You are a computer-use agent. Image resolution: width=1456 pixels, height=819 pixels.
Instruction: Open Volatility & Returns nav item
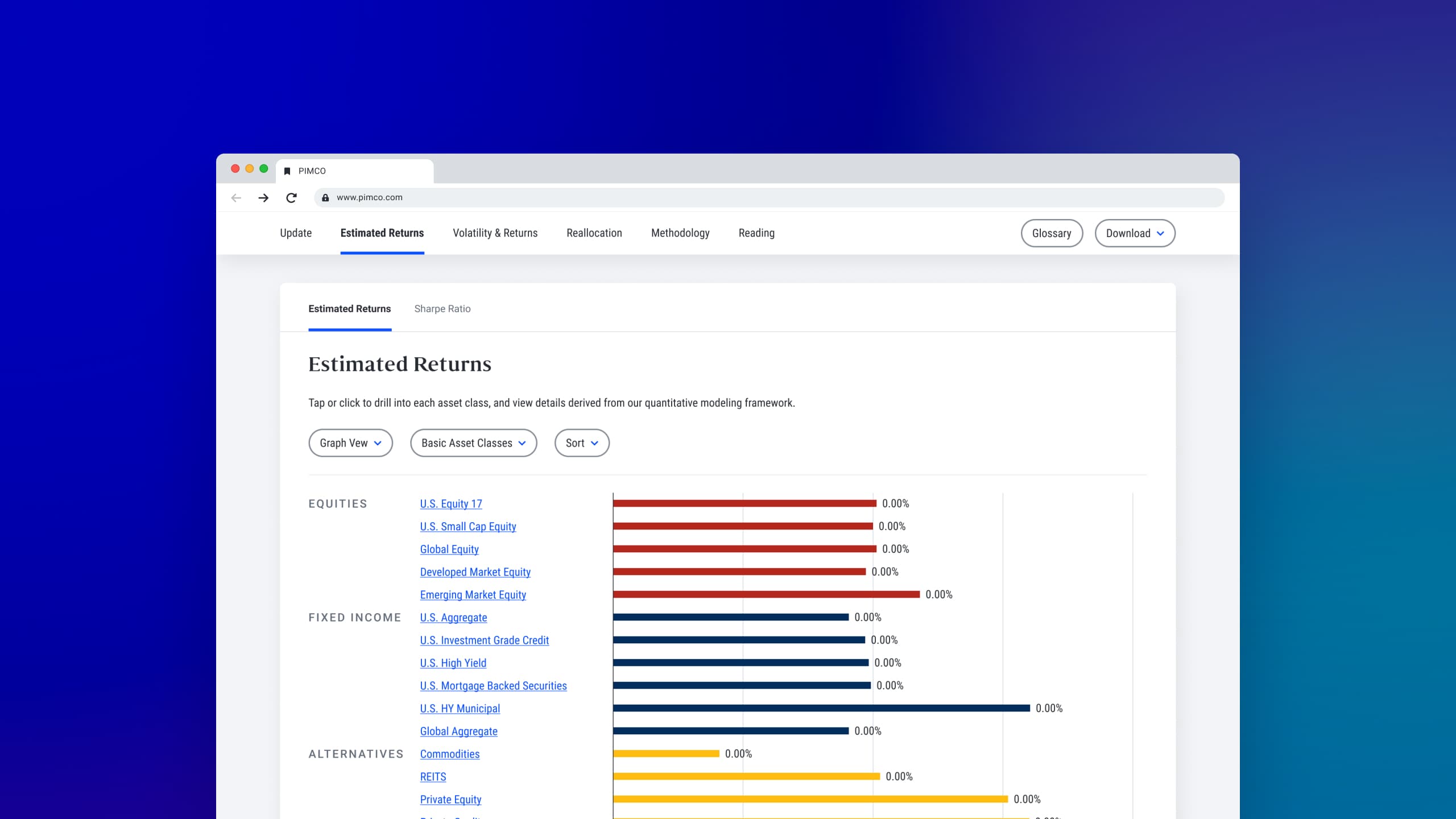(x=495, y=233)
